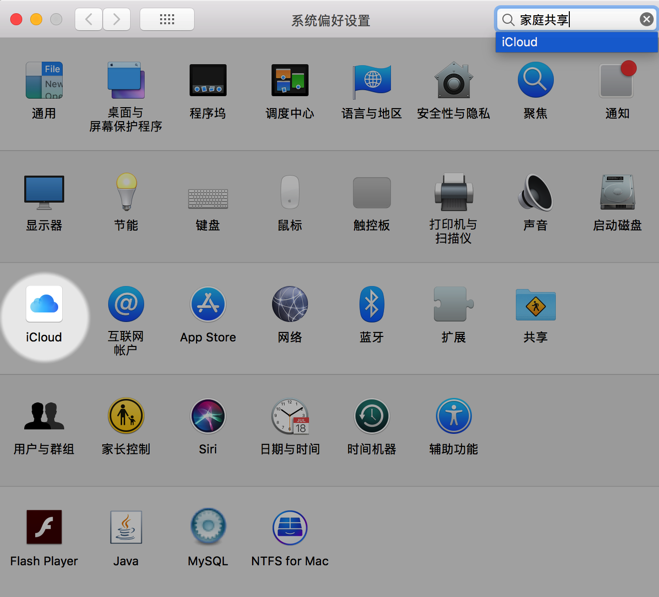Screen dimensions: 659x597
Task: Go back with the left arrow button
Action: click(x=88, y=19)
